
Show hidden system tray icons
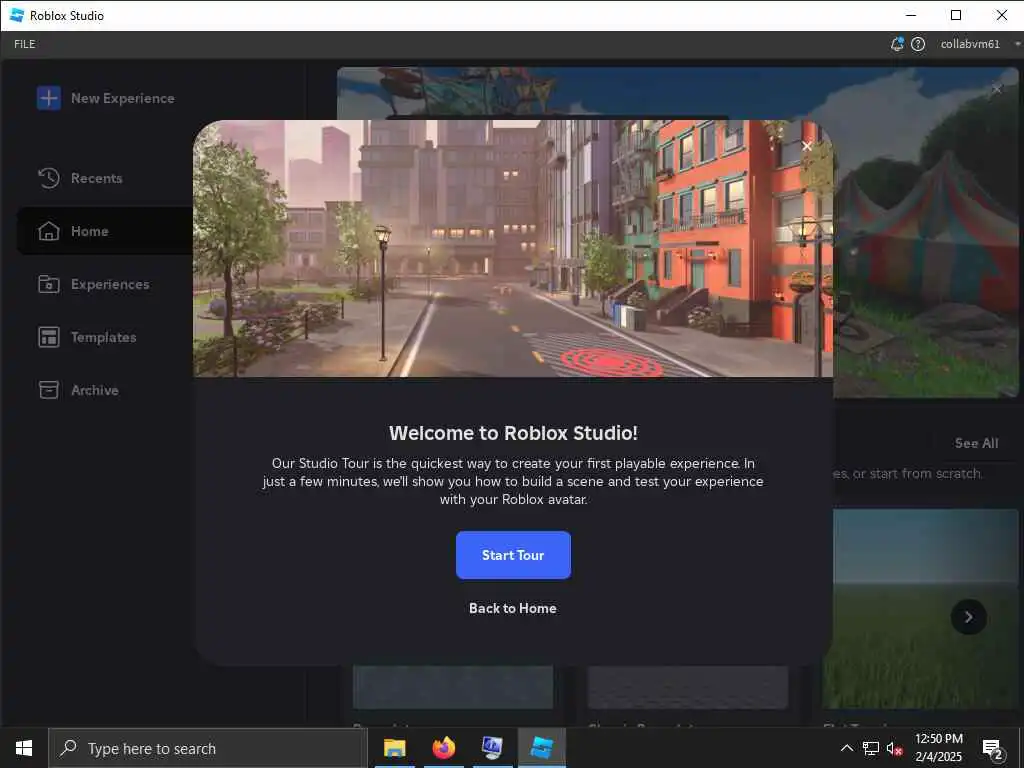coord(846,748)
